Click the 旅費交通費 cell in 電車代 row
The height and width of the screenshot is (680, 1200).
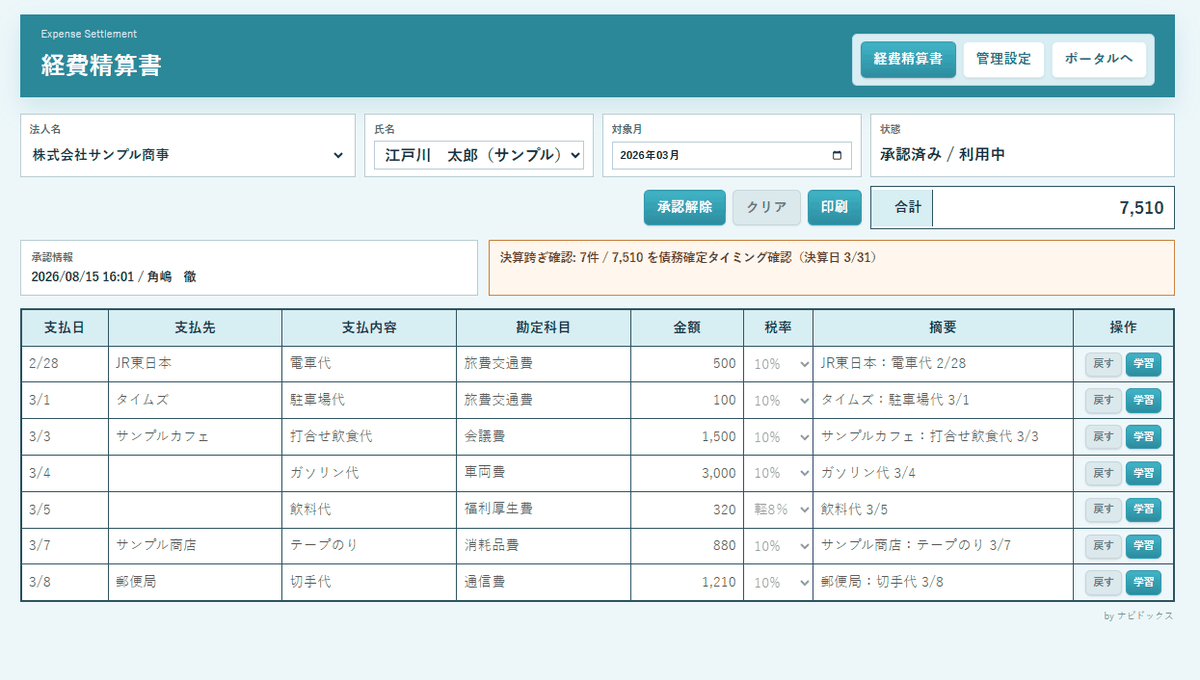click(x=543, y=364)
